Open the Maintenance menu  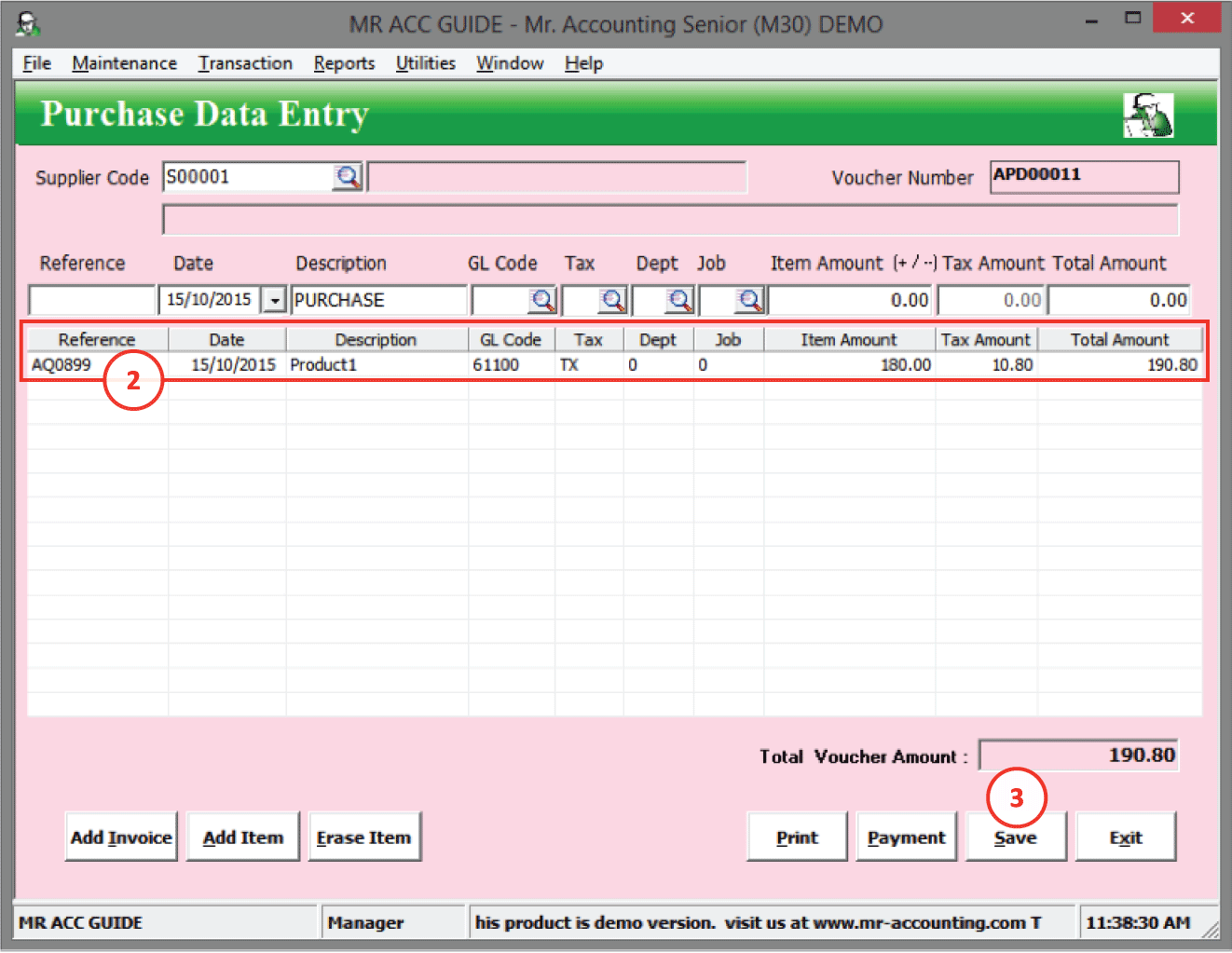124,63
